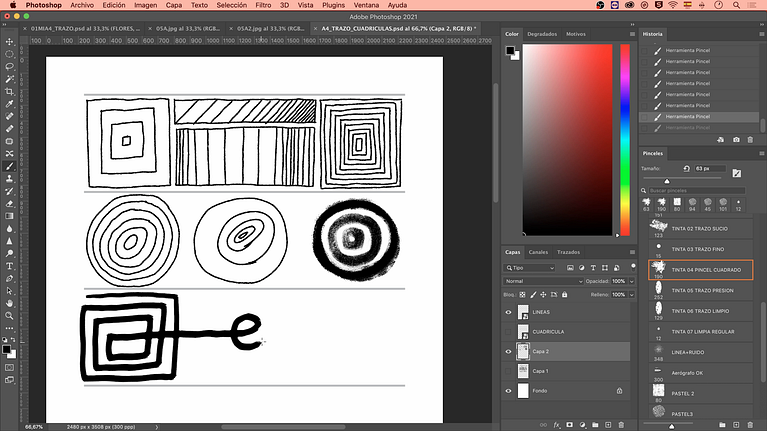Select the Blur drop tool
Image resolution: width=767 pixels, height=431 pixels.
coord(9,228)
